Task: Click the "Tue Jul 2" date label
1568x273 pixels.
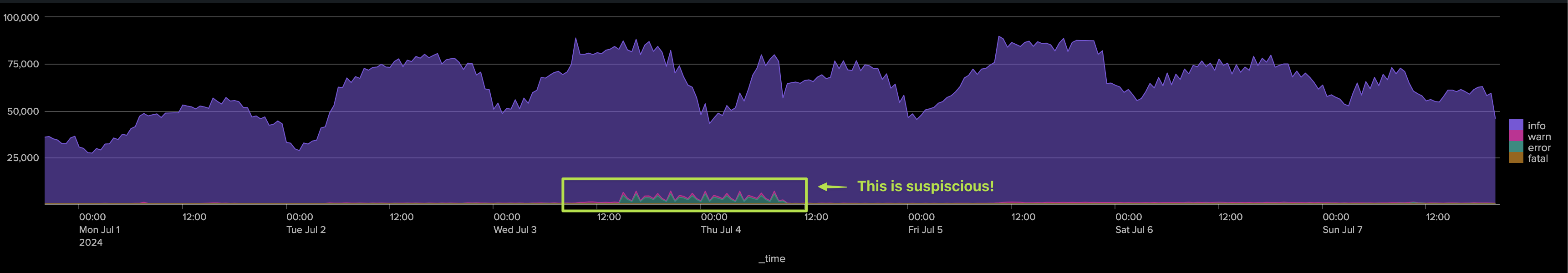Action: (305, 230)
